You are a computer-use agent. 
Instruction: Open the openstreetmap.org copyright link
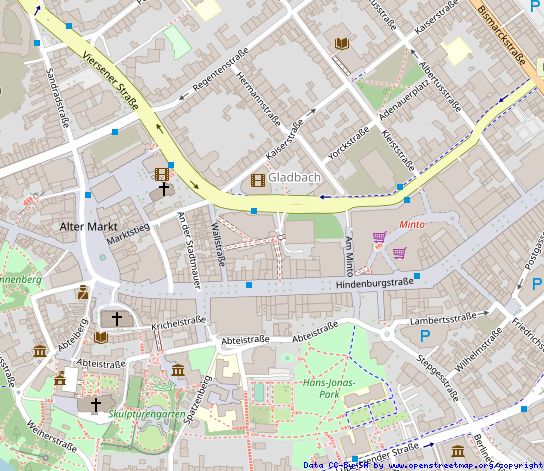(466, 465)
